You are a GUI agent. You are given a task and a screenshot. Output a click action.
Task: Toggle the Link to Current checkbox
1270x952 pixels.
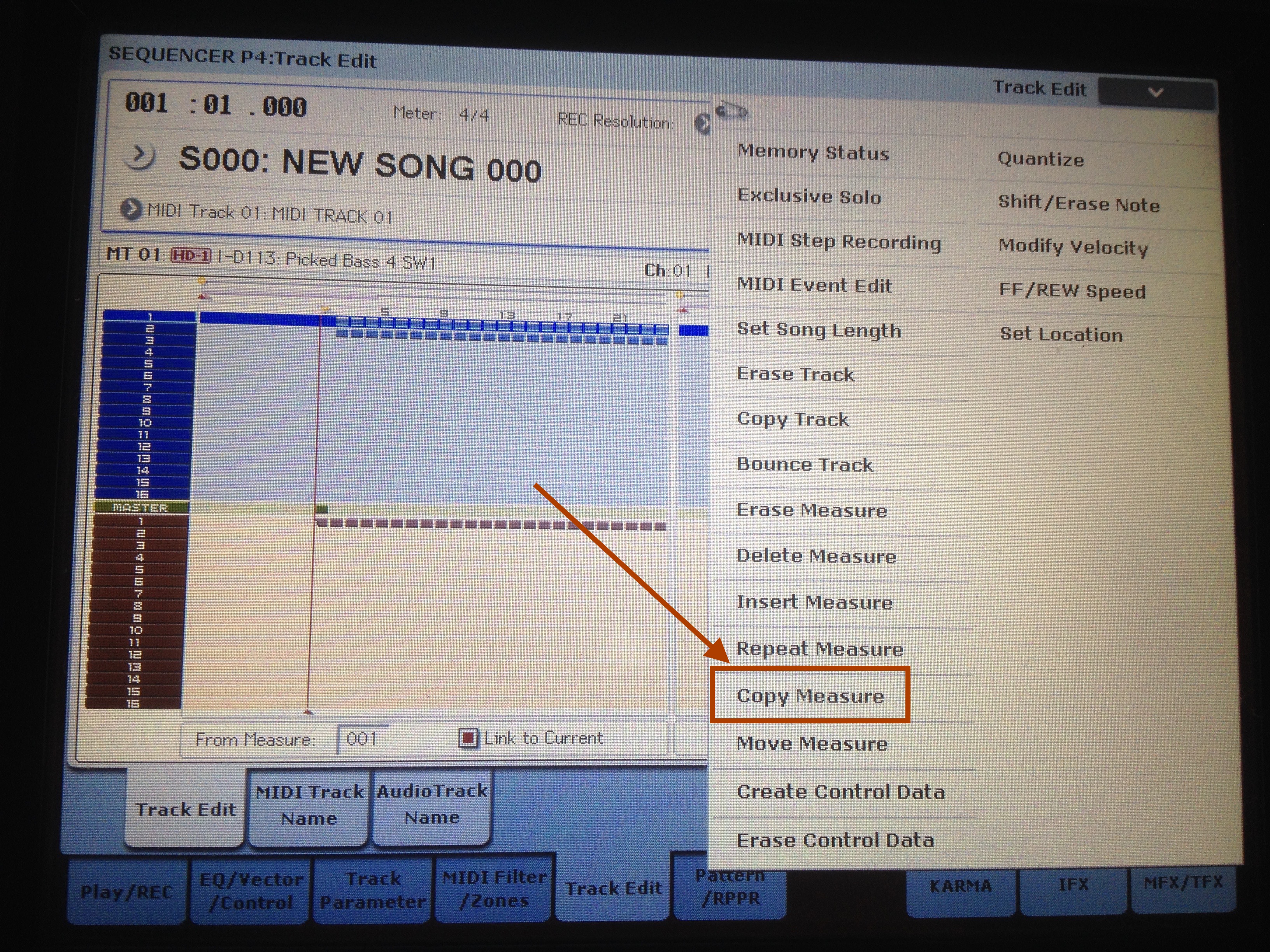coord(468,738)
